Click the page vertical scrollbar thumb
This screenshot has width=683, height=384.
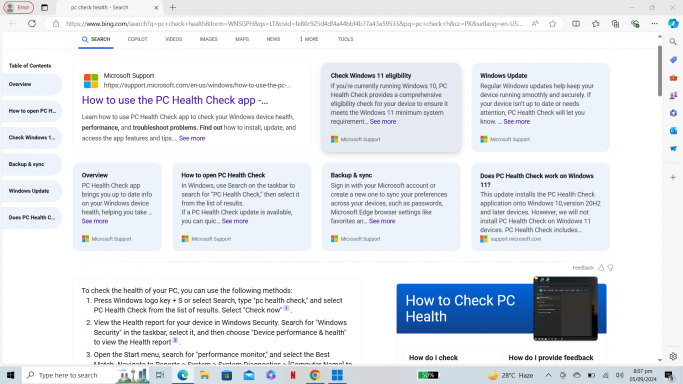click(659, 70)
